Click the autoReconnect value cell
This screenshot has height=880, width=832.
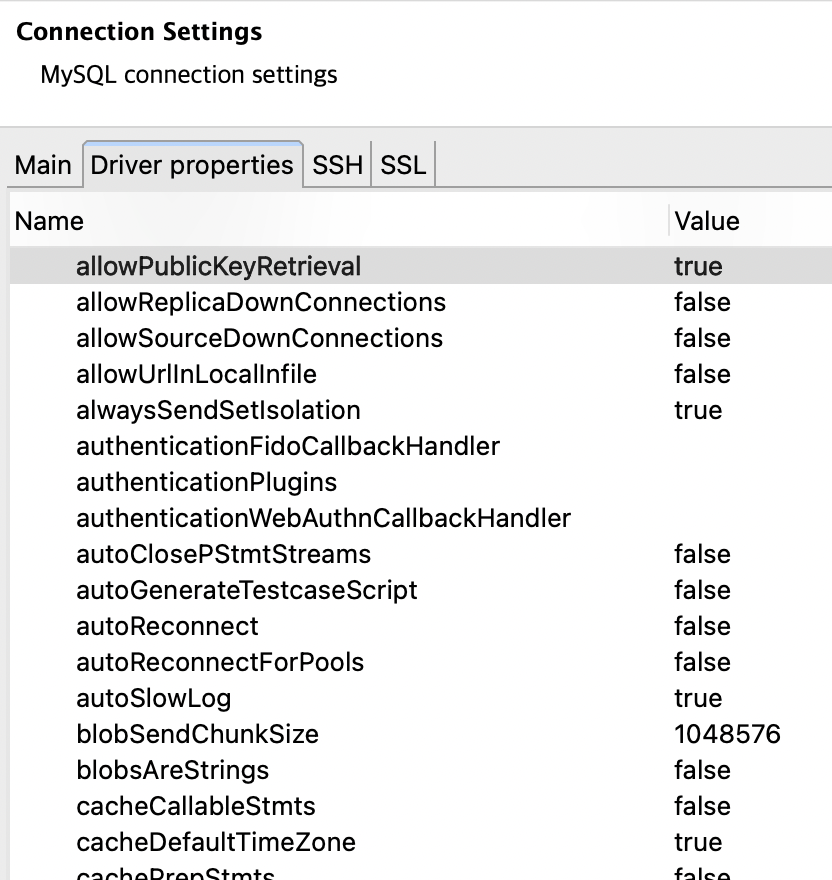(x=702, y=626)
